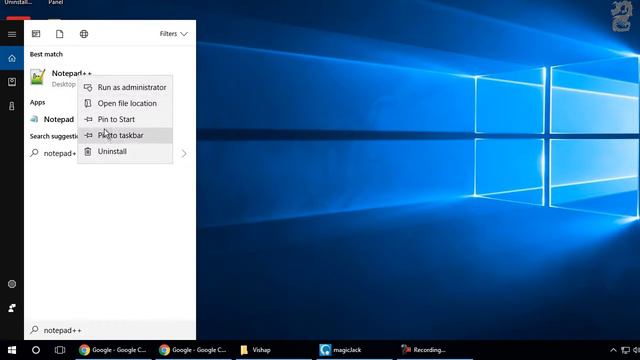Open the hamburger menu in search panel

coord(12,34)
